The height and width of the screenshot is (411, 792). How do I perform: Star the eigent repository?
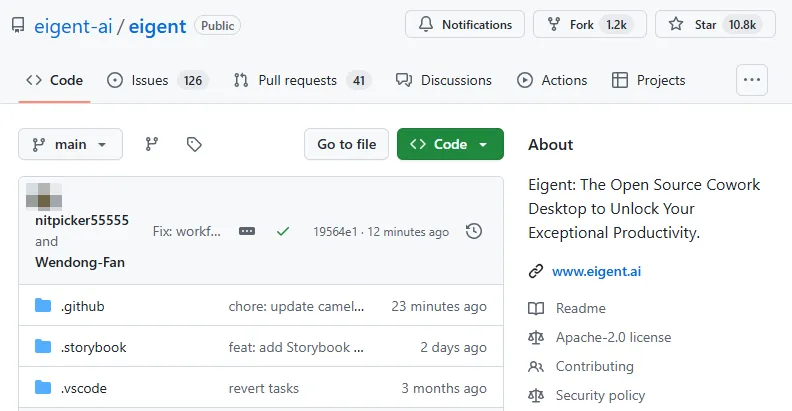tap(714, 24)
